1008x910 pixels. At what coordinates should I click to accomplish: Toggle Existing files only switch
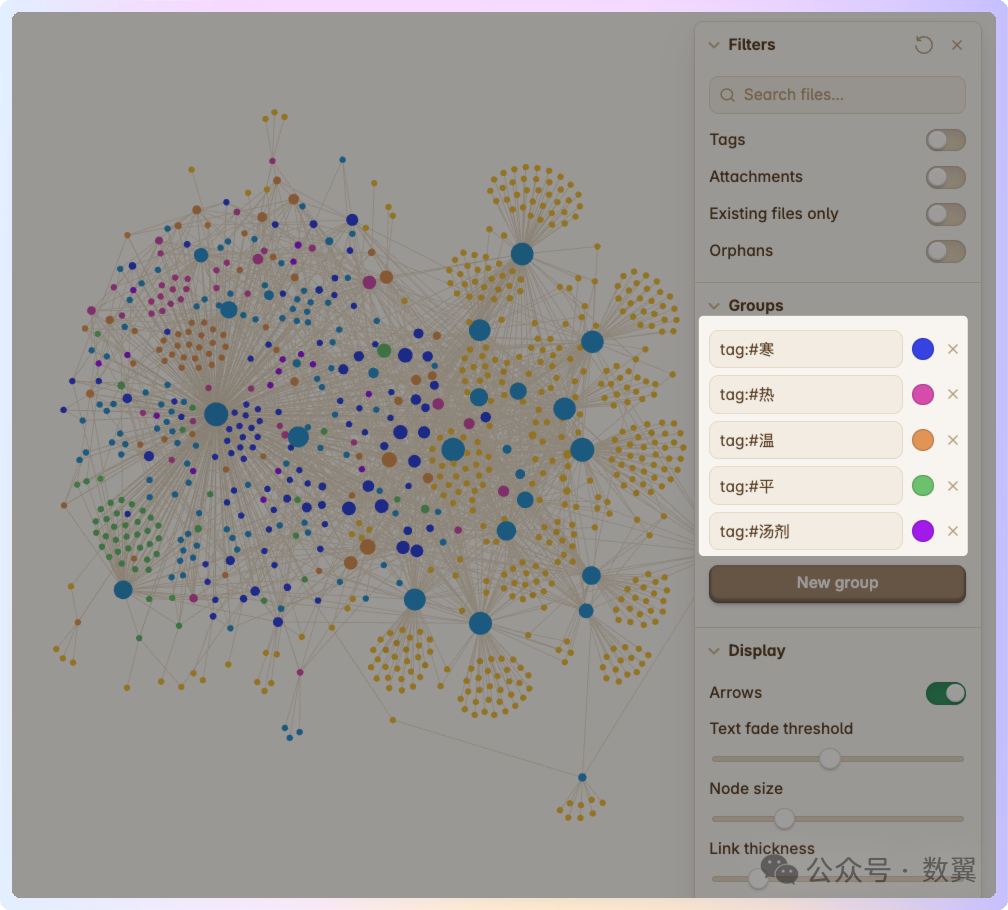tap(945, 214)
